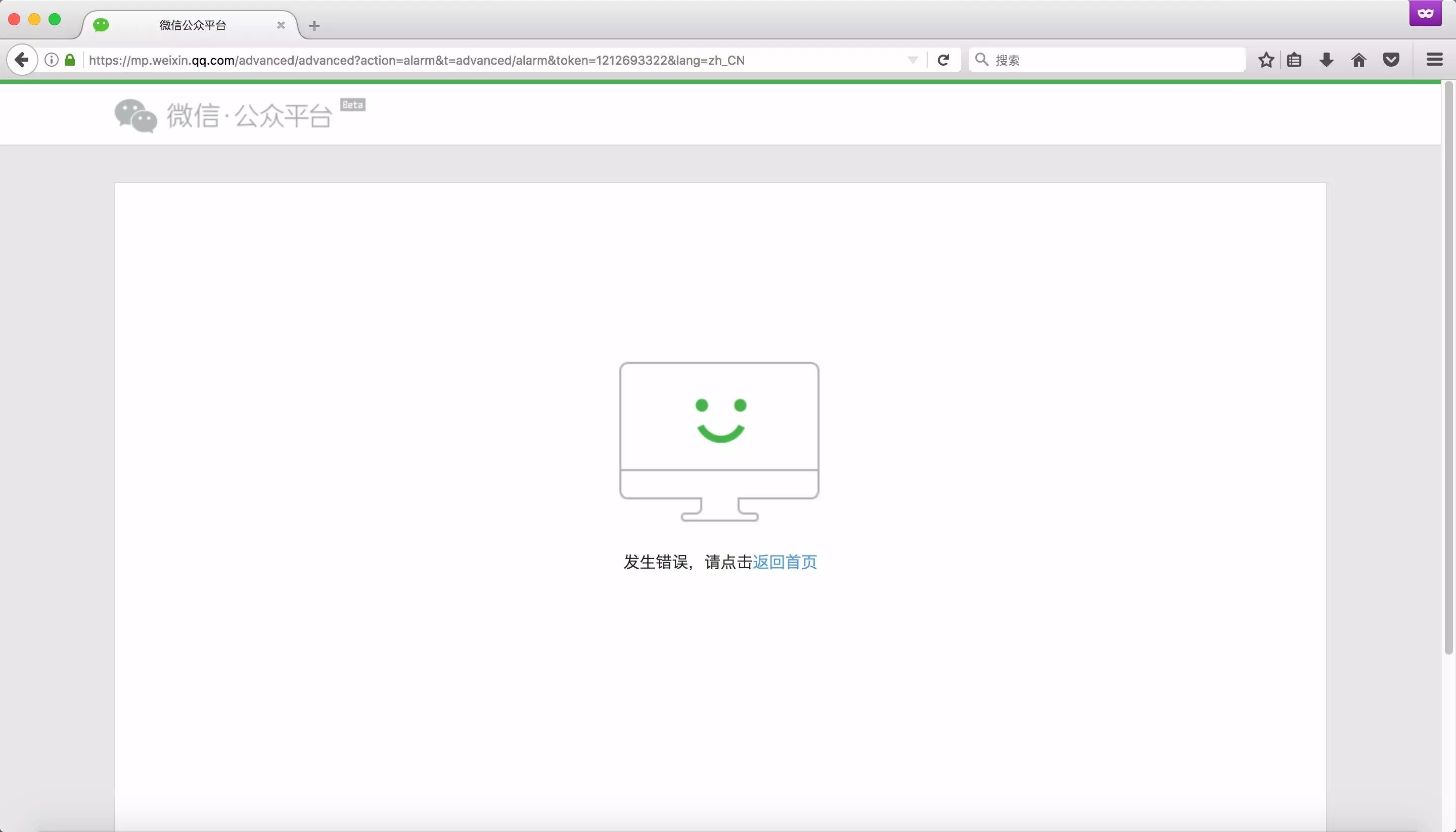The image size is (1456, 832).
Task: Click the 微信·公众平台 logo
Action: (223, 115)
